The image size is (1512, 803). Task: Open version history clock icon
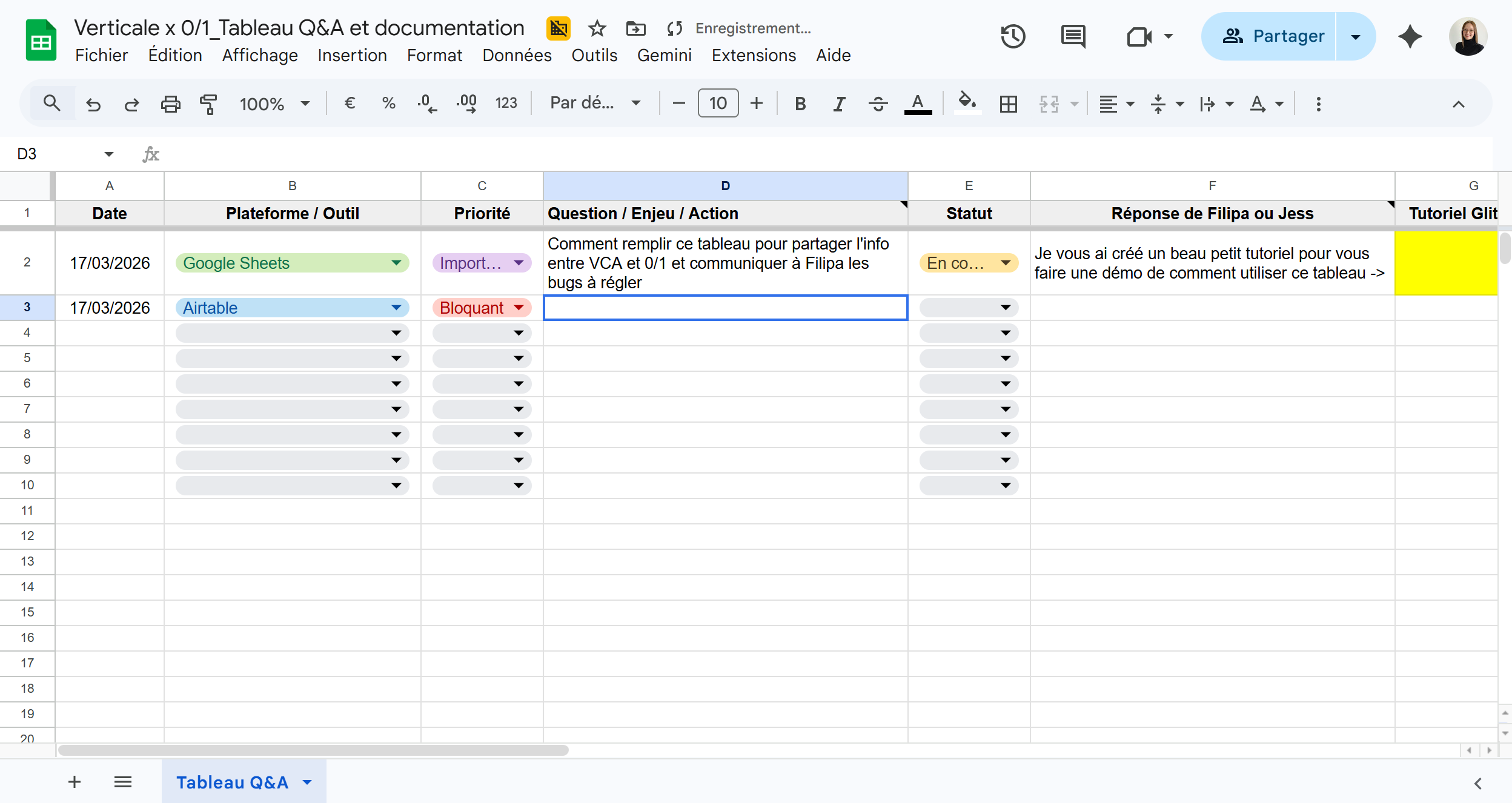(x=1013, y=36)
